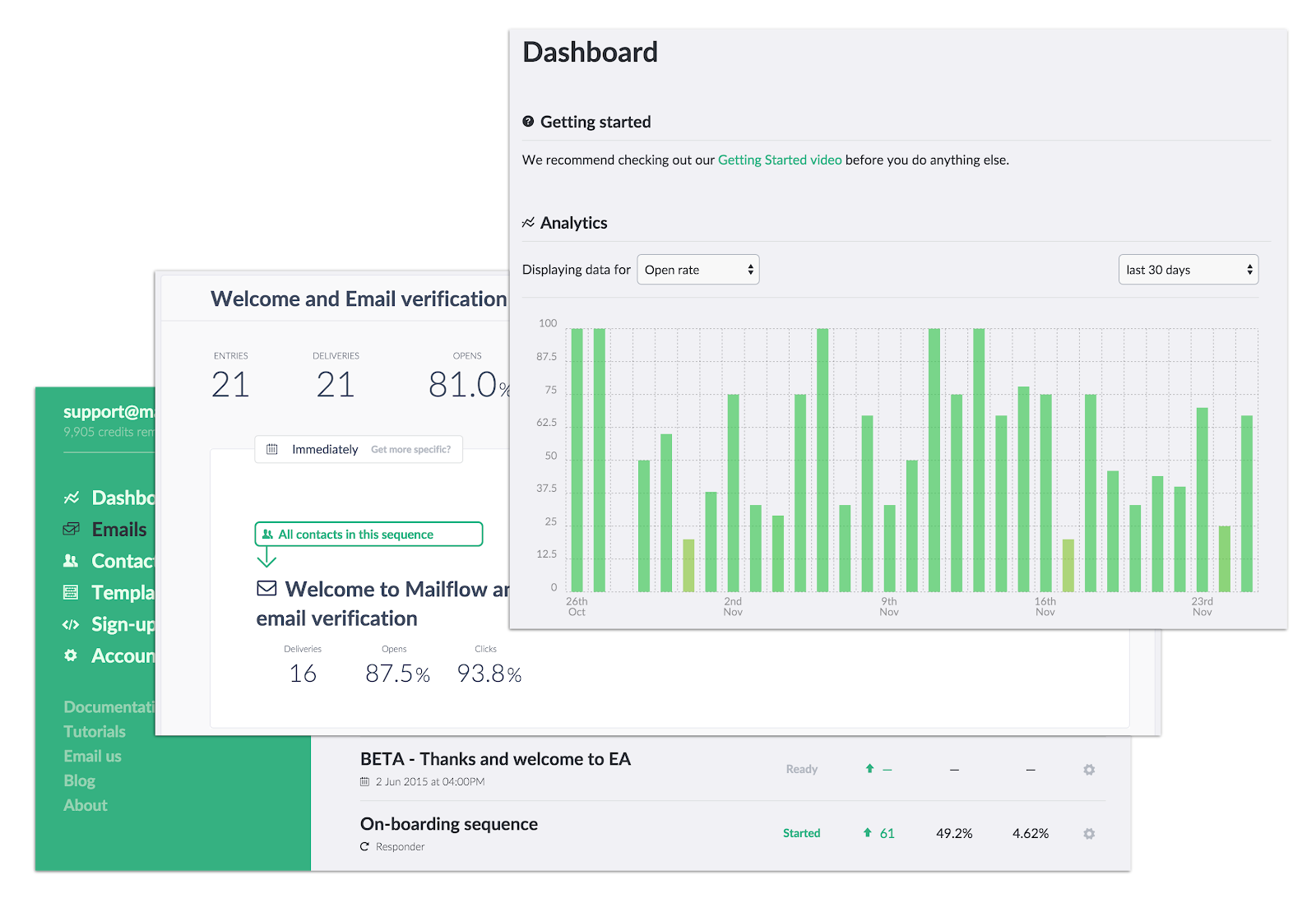Open the Blog link in sidebar
This screenshot has width=1316, height=903.
[x=80, y=780]
